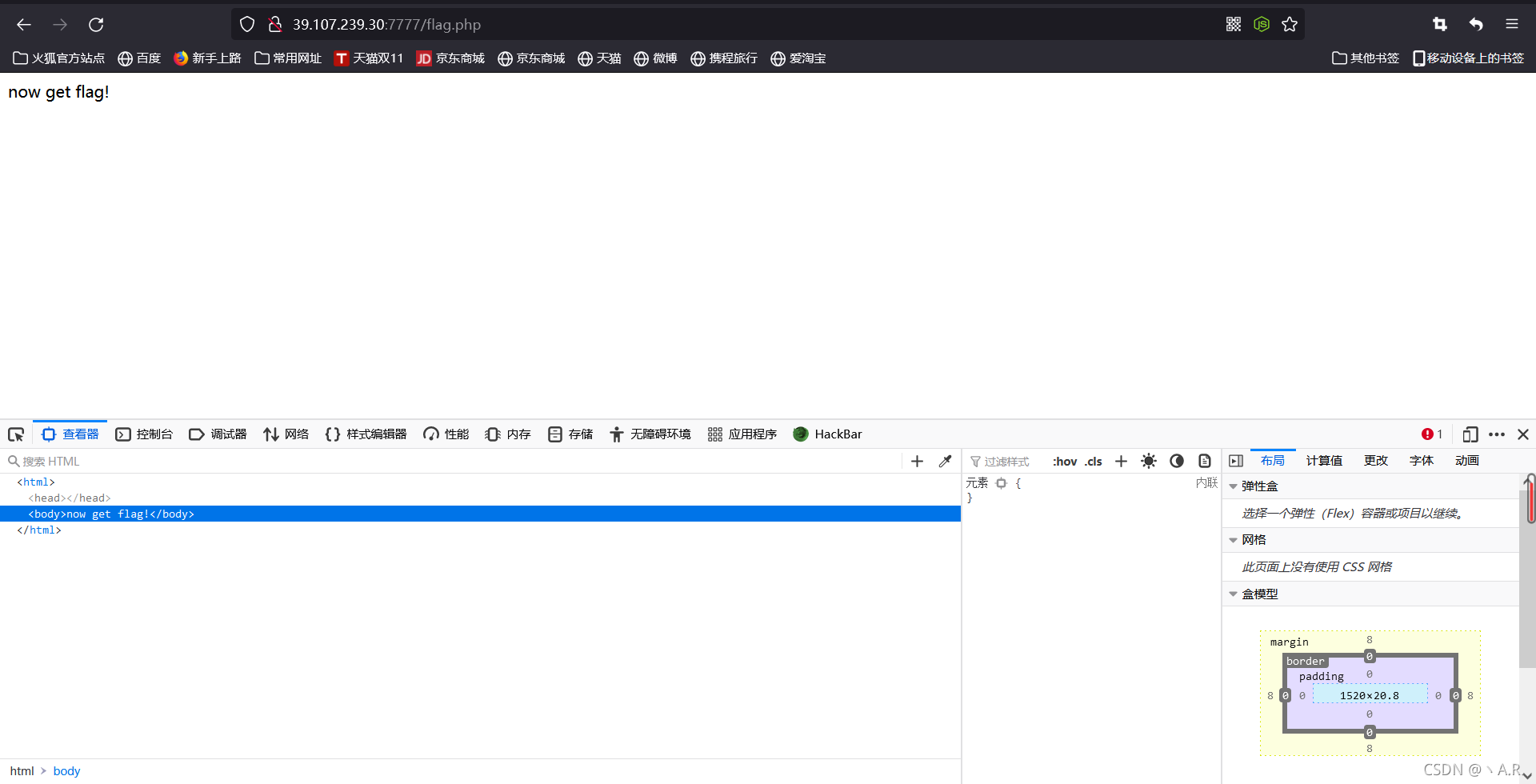Image resolution: width=1536 pixels, height=784 pixels.
Task: Open the 百度 bookmark
Action: 139,58
